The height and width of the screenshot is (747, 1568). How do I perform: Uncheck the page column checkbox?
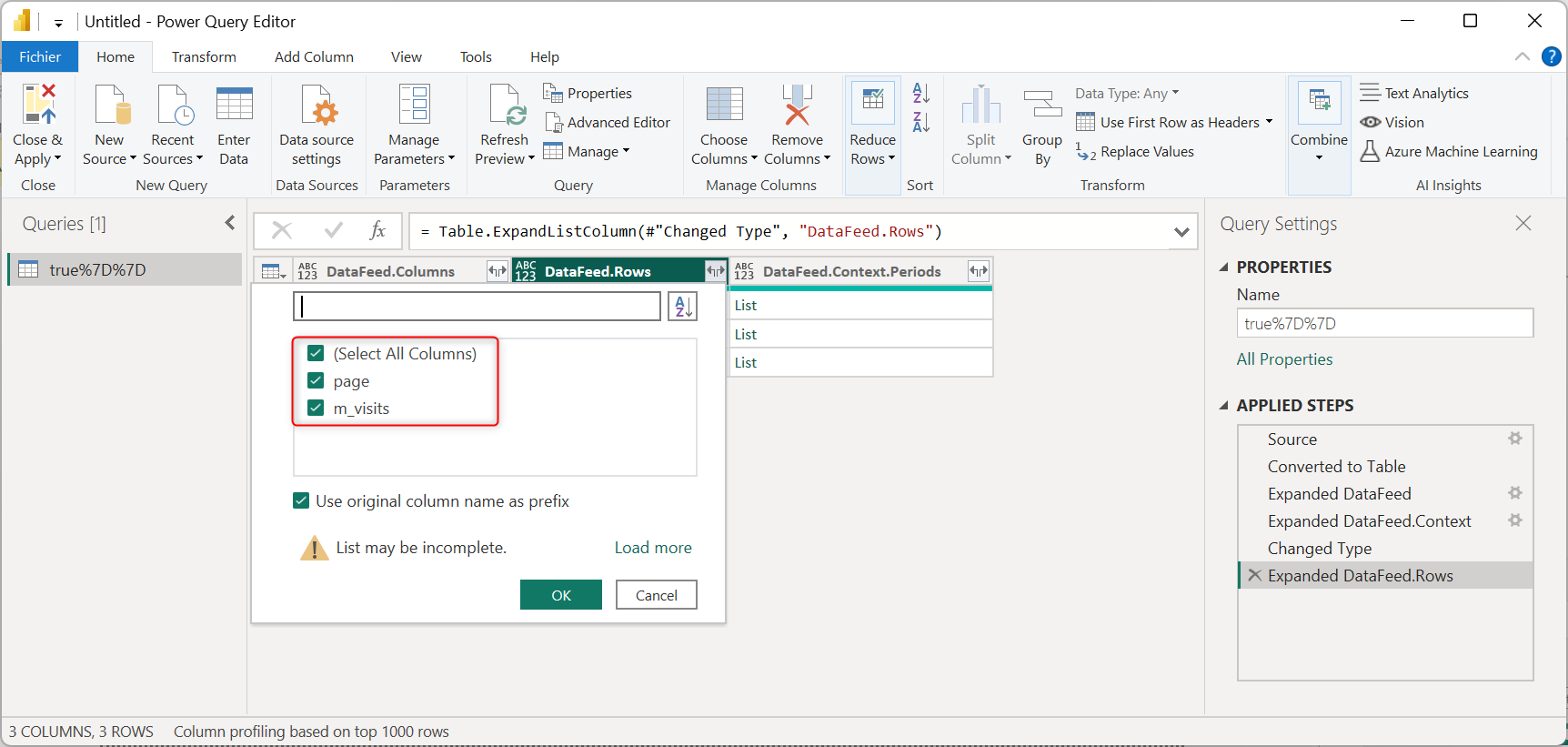click(316, 380)
